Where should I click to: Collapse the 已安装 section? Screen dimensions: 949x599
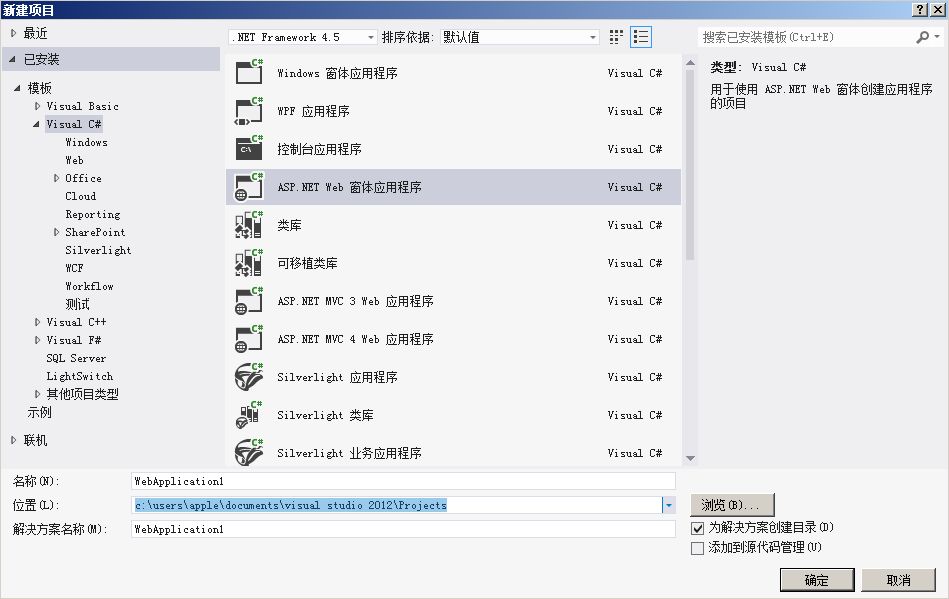pos(13,59)
